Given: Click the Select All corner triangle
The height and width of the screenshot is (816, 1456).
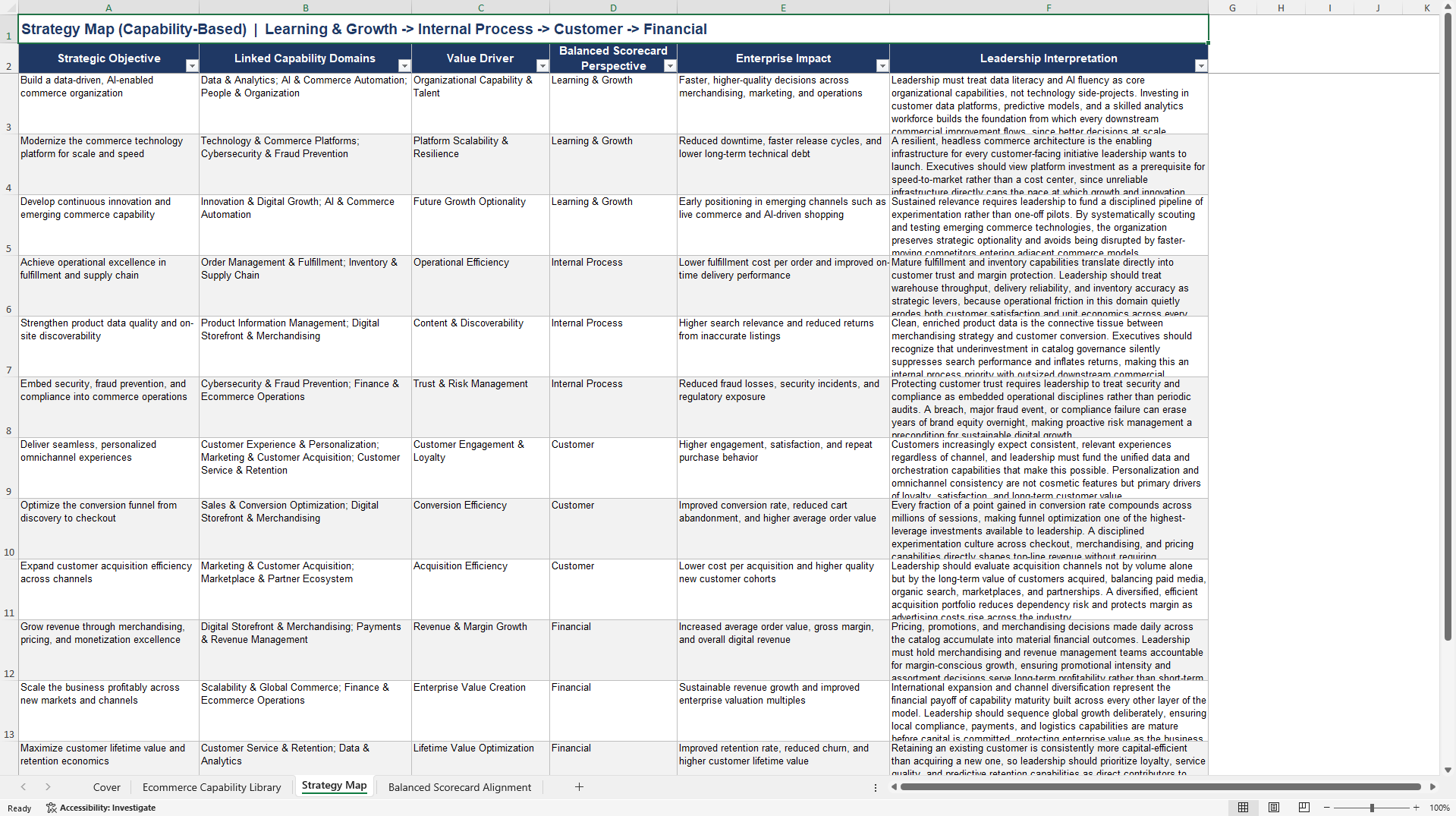Looking at the screenshot, I should tap(9, 8).
